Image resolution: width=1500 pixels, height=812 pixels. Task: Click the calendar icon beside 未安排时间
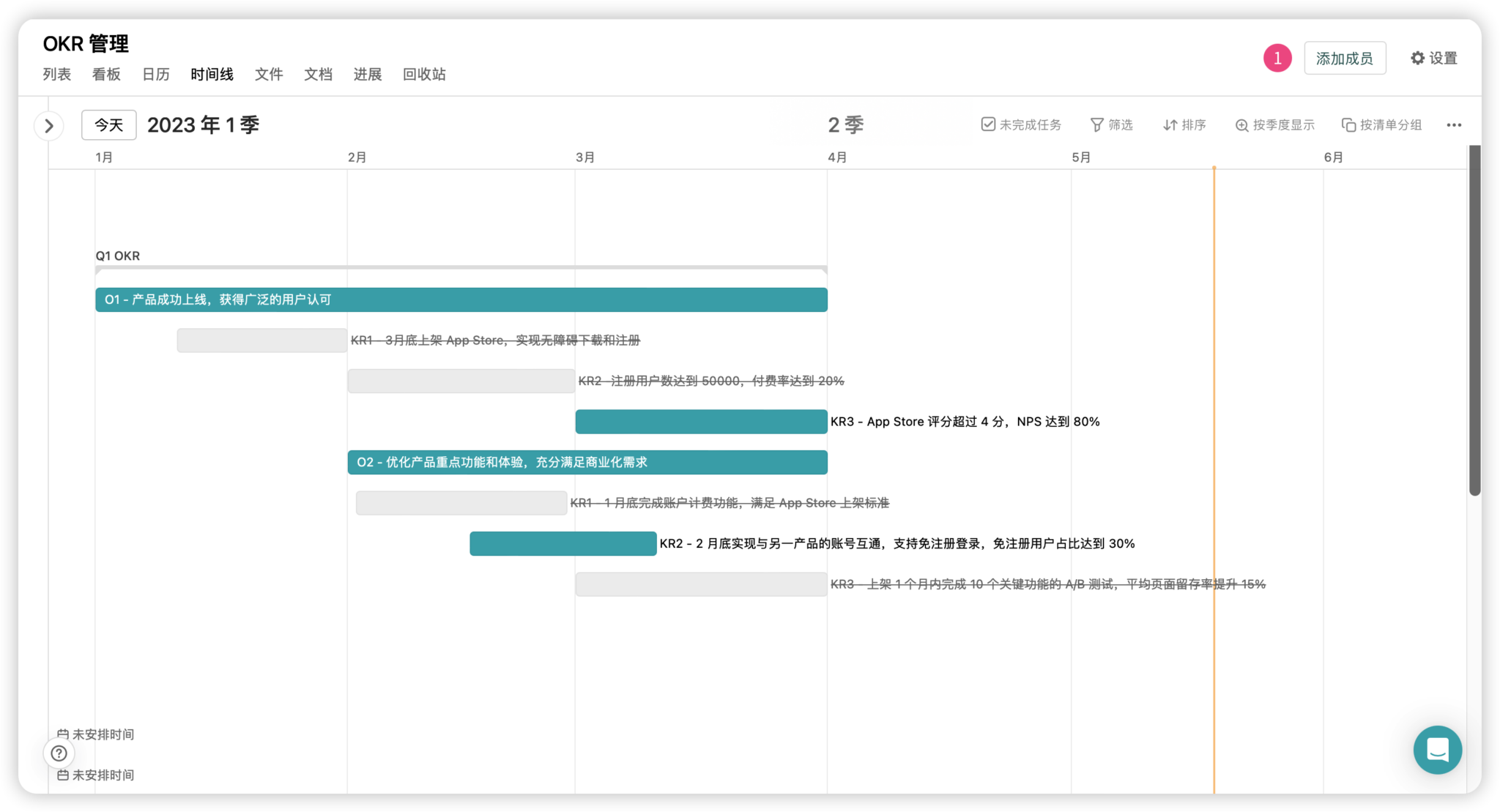tap(63, 734)
